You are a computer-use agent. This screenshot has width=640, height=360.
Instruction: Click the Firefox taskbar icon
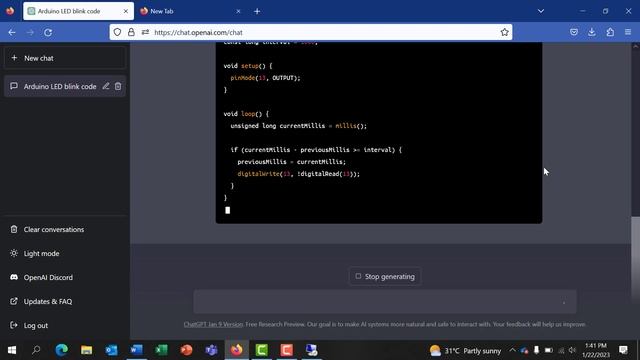[237, 350]
